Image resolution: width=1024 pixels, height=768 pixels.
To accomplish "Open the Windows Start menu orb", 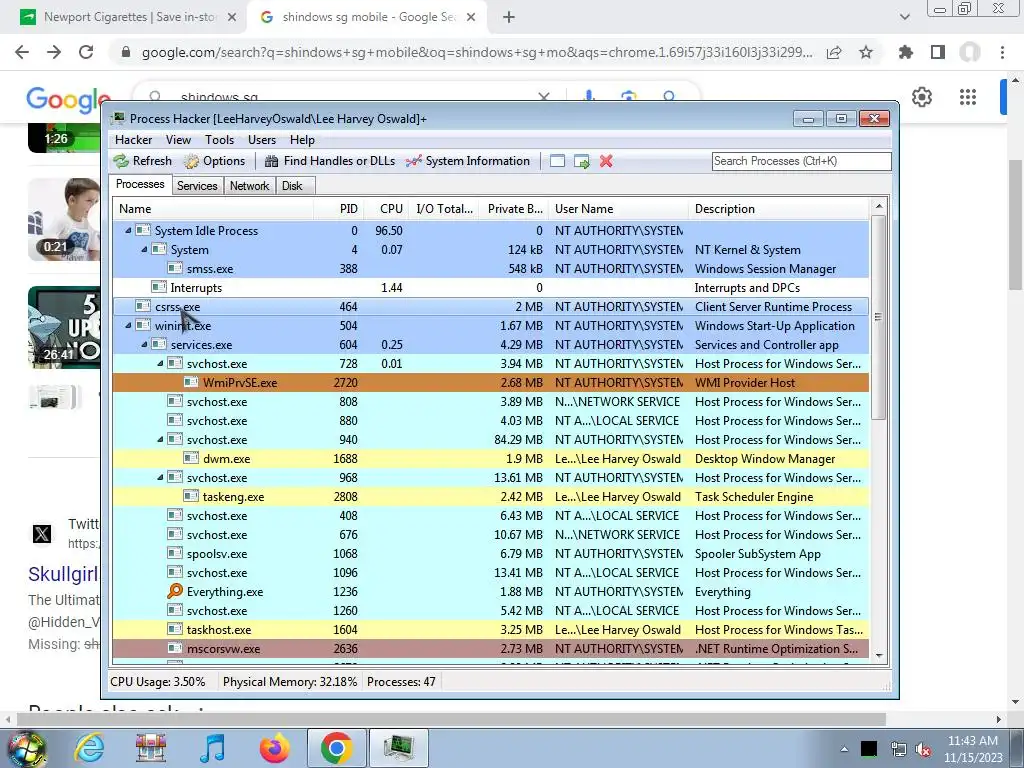I will (x=26, y=748).
